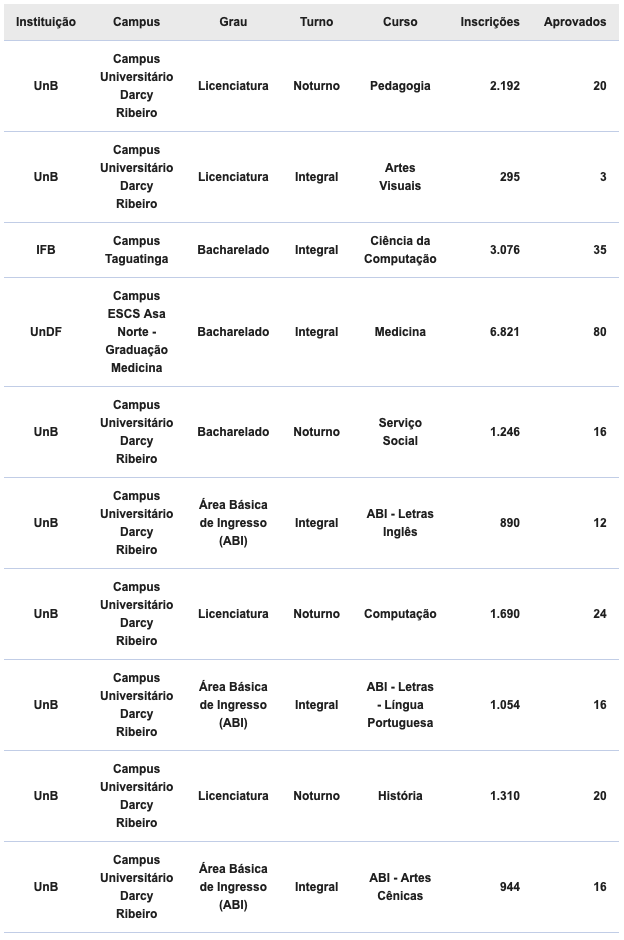This screenshot has width=624, height=940.
Task: Select the Medicina course cell
Action: click(x=400, y=332)
